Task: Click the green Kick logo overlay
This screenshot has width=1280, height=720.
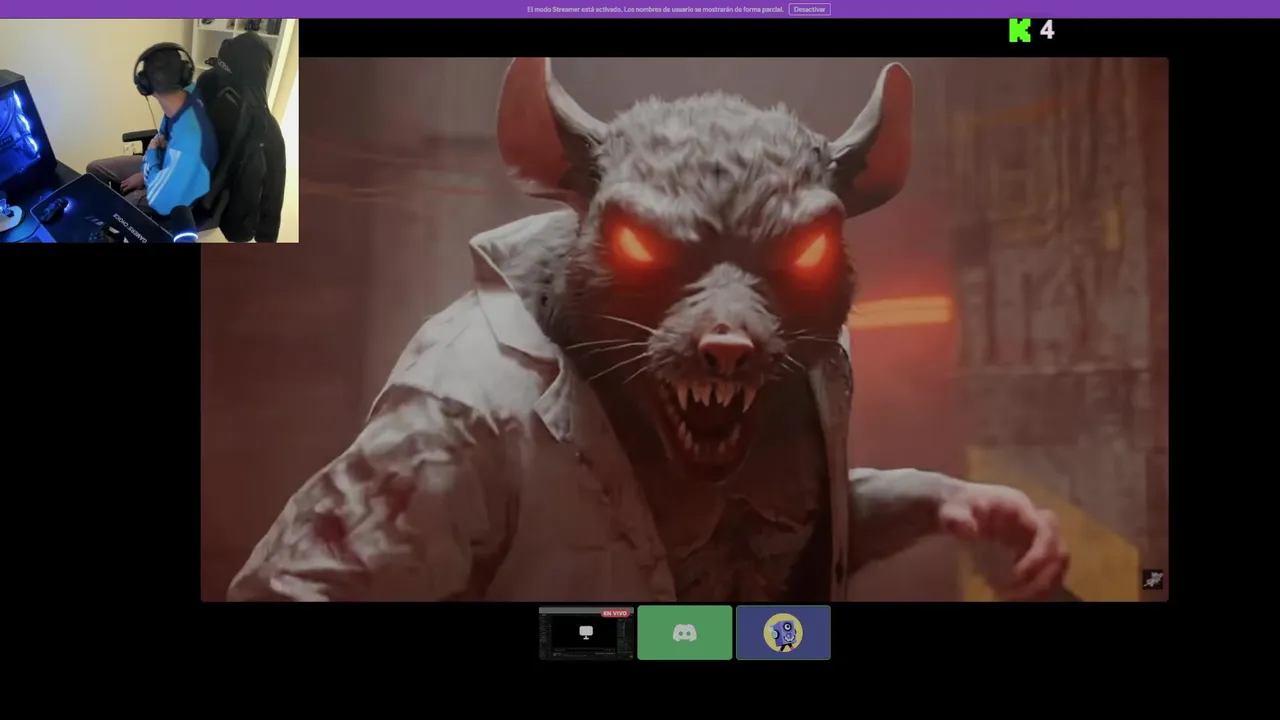Action: [x=1019, y=30]
